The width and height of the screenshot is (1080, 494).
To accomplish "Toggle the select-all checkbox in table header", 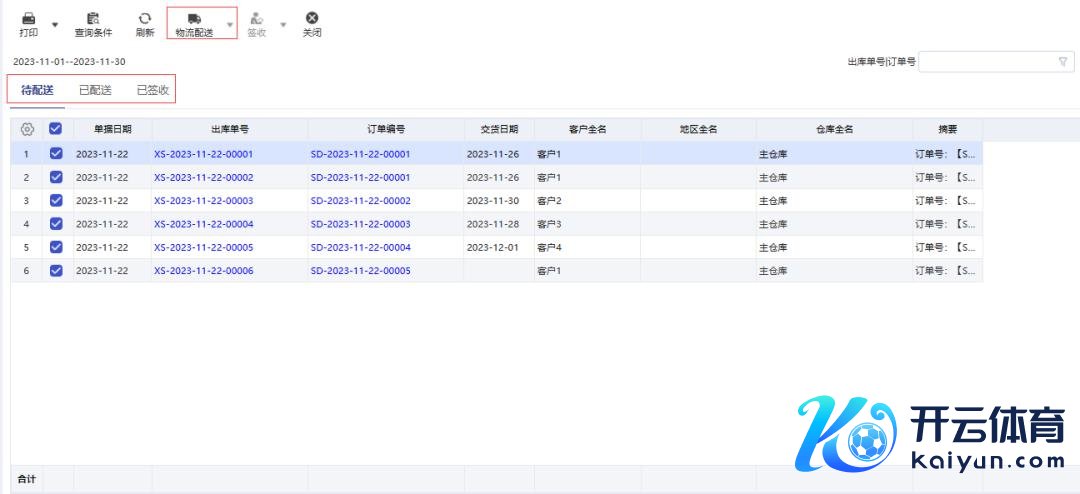I will (56, 129).
